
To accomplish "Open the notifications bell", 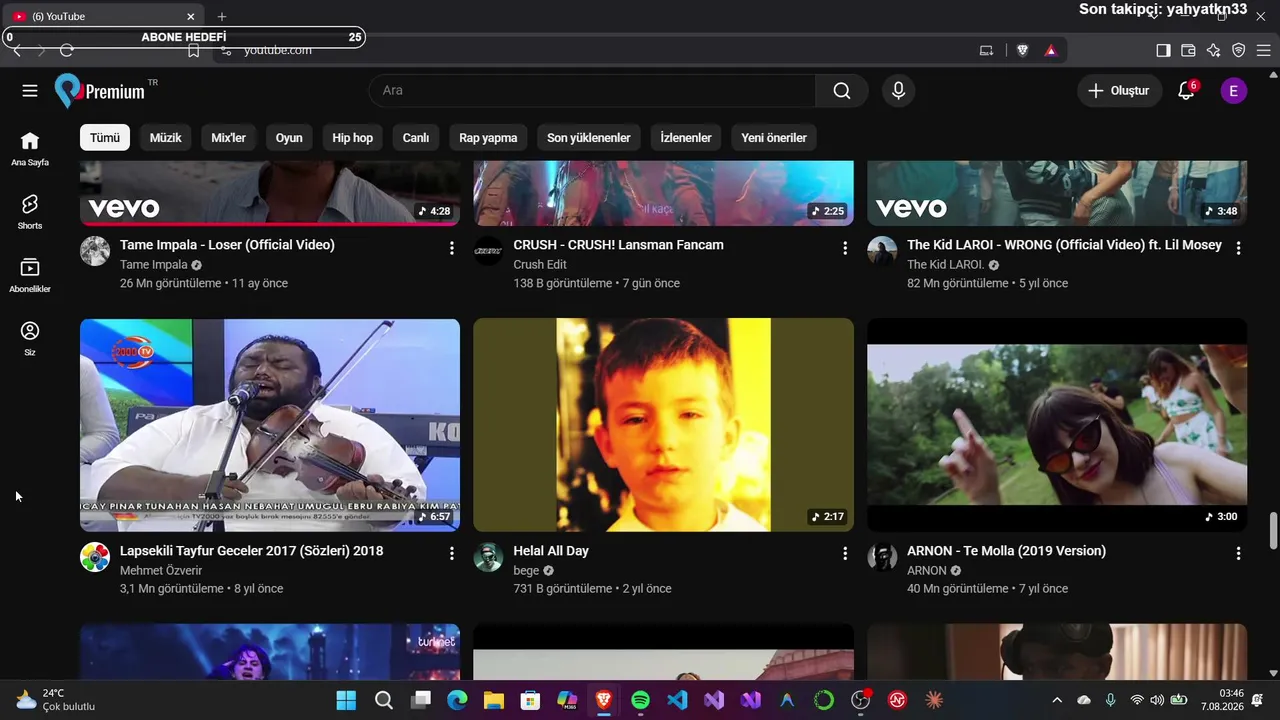I will click(1186, 91).
